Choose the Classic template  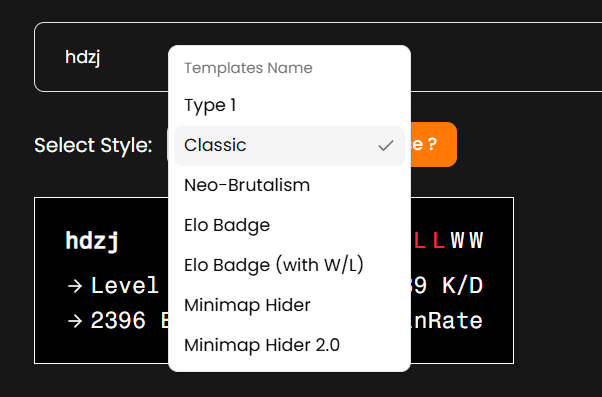[x=289, y=146]
